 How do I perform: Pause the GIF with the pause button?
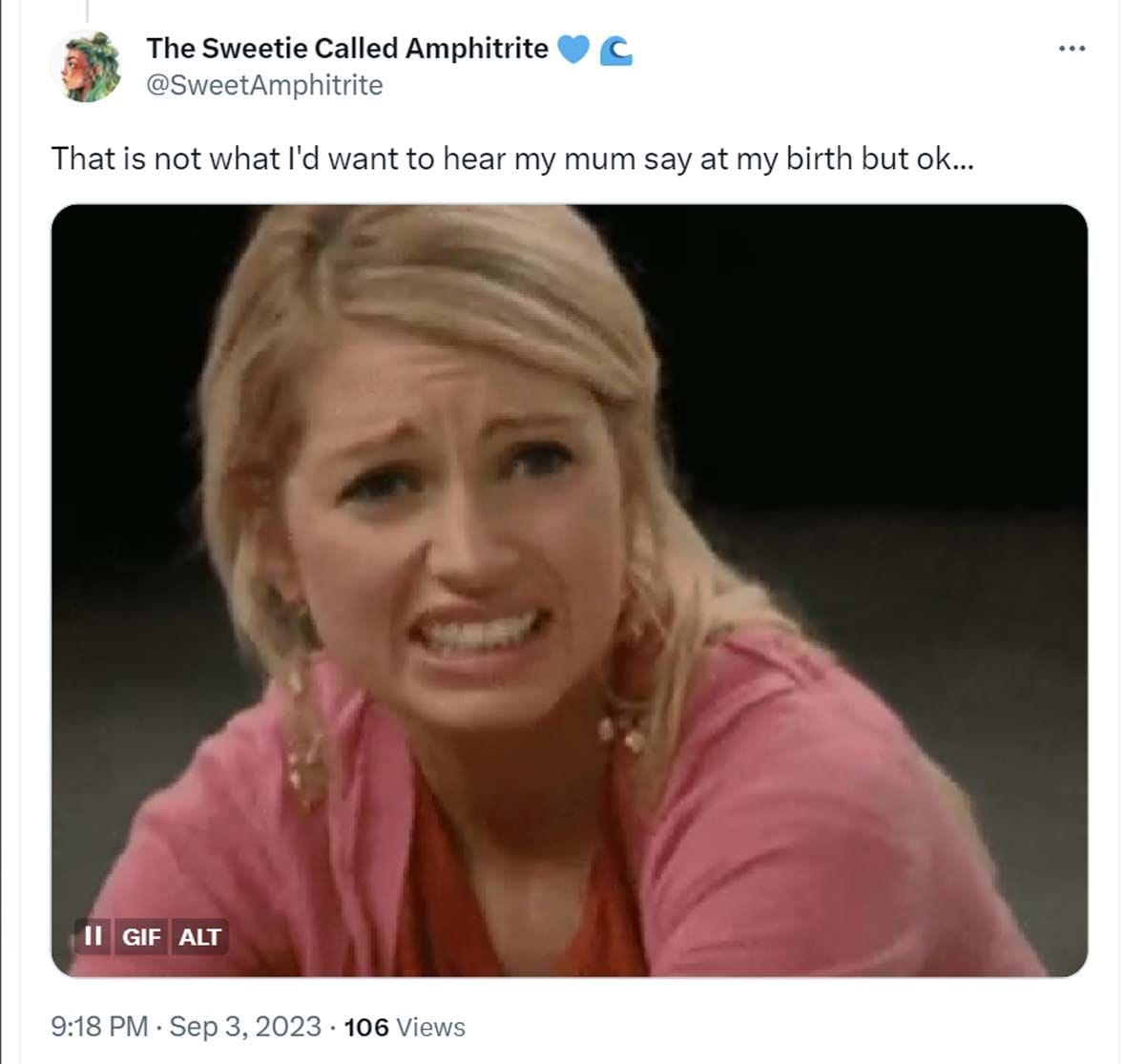(x=93, y=936)
